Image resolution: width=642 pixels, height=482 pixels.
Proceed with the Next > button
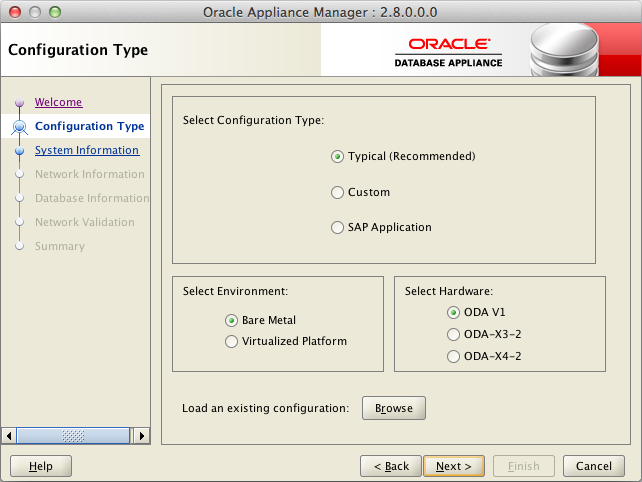(x=454, y=466)
